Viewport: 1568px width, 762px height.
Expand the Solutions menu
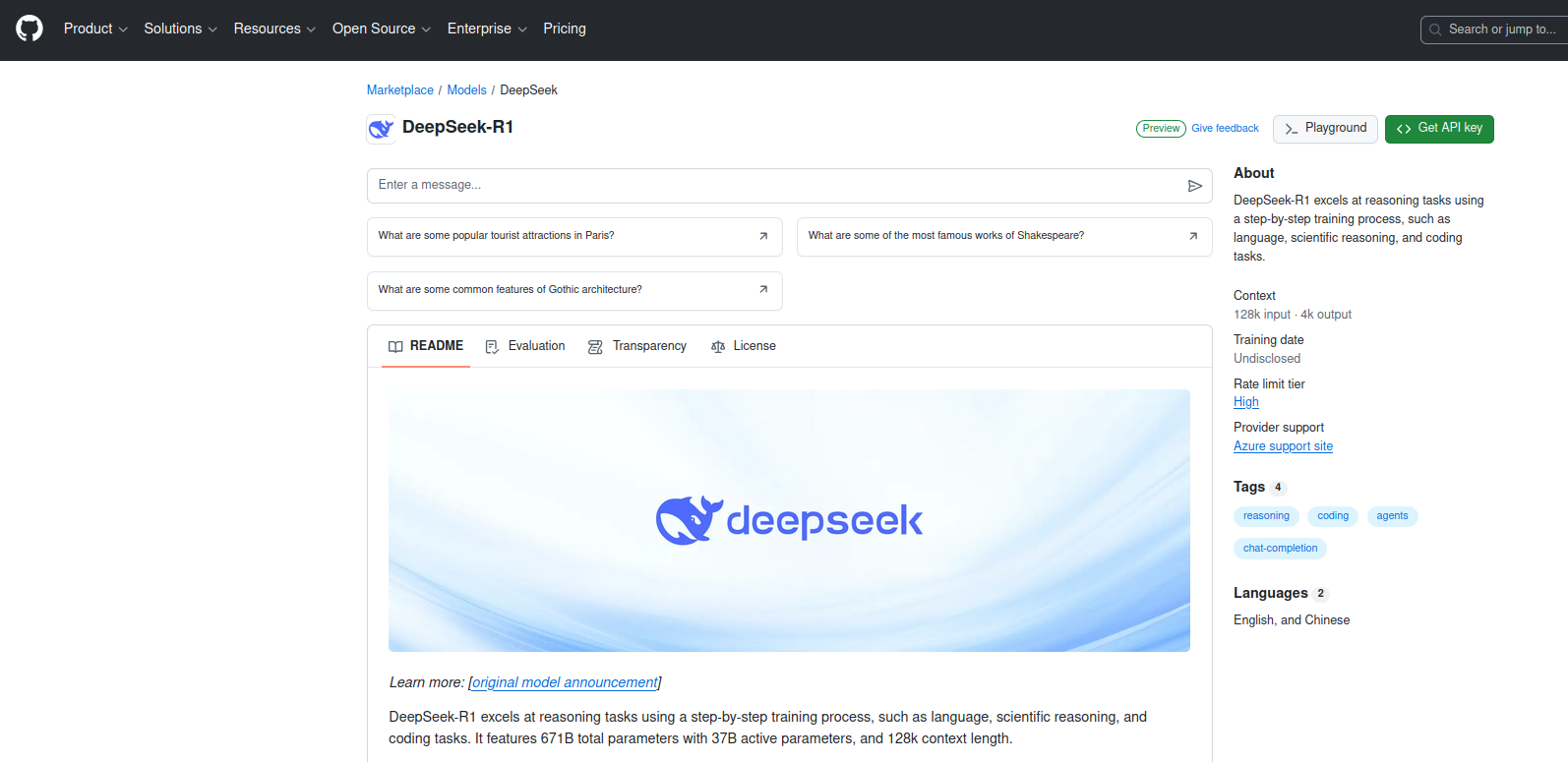pyautogui.click(x=181, y=29)
